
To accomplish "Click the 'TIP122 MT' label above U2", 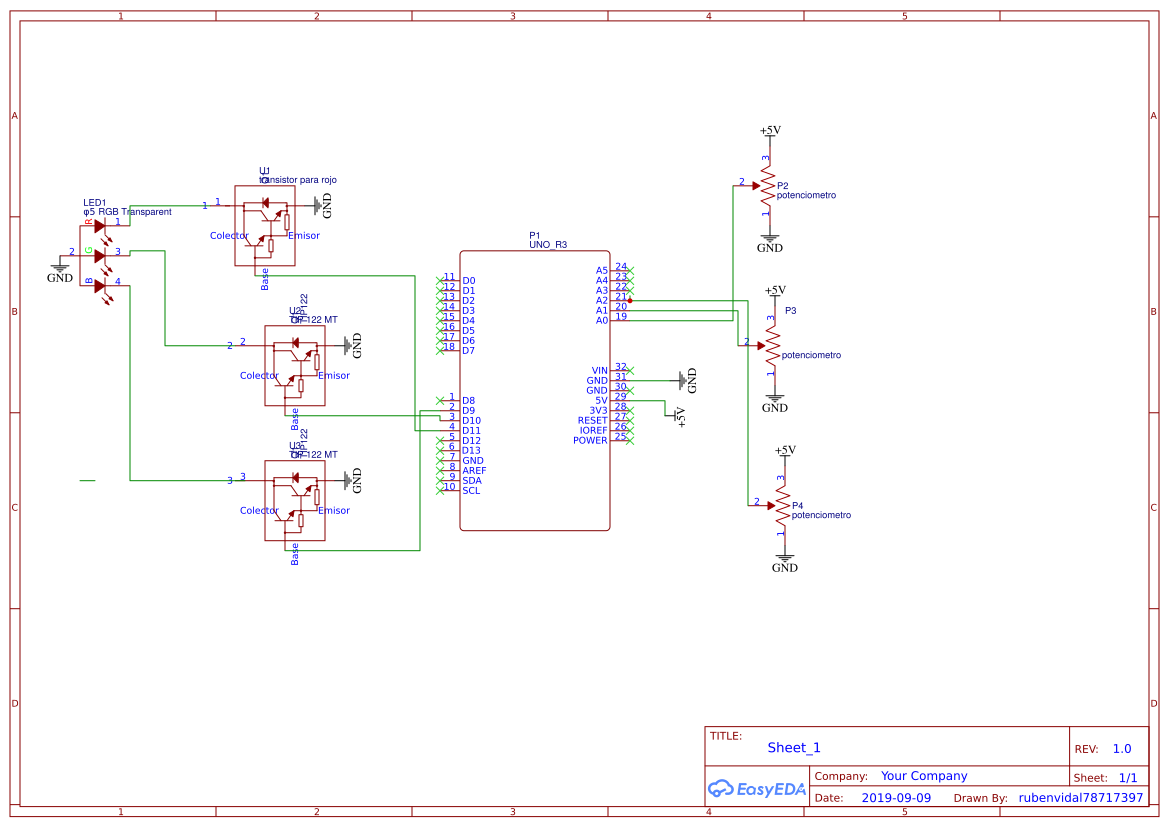I will point(314,320).
